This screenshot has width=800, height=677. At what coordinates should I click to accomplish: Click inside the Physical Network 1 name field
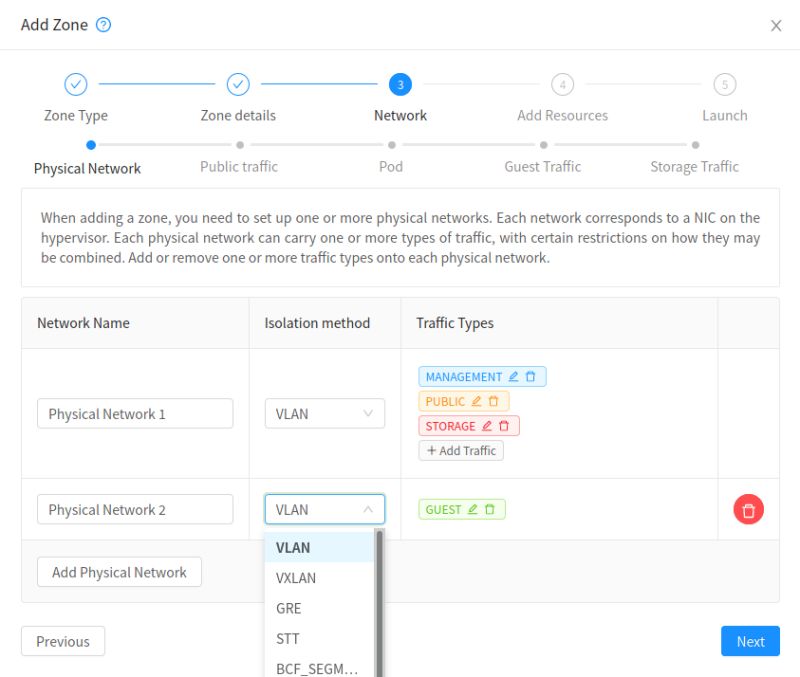[134, 413]
